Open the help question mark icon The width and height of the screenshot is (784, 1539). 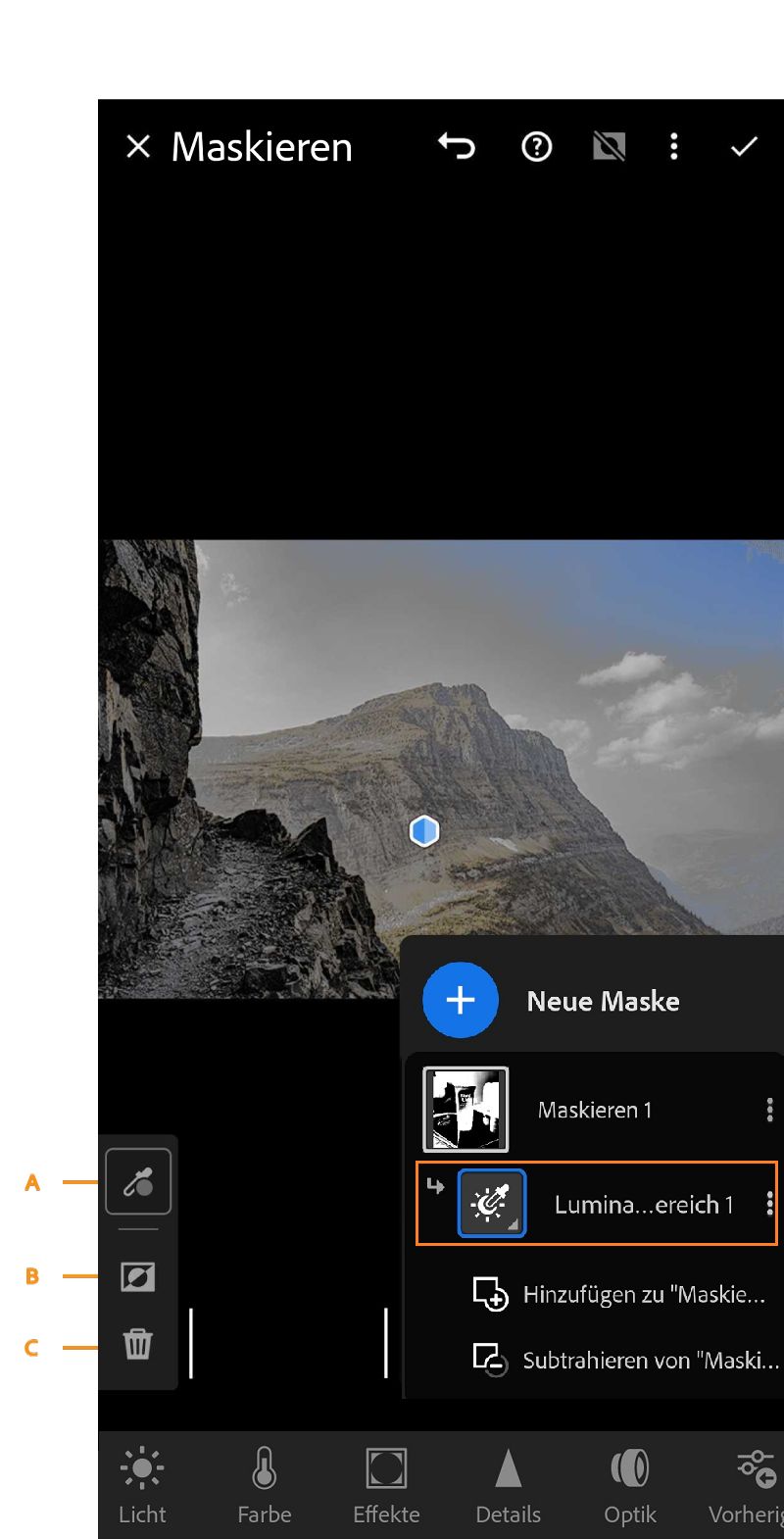pos(536,147)
